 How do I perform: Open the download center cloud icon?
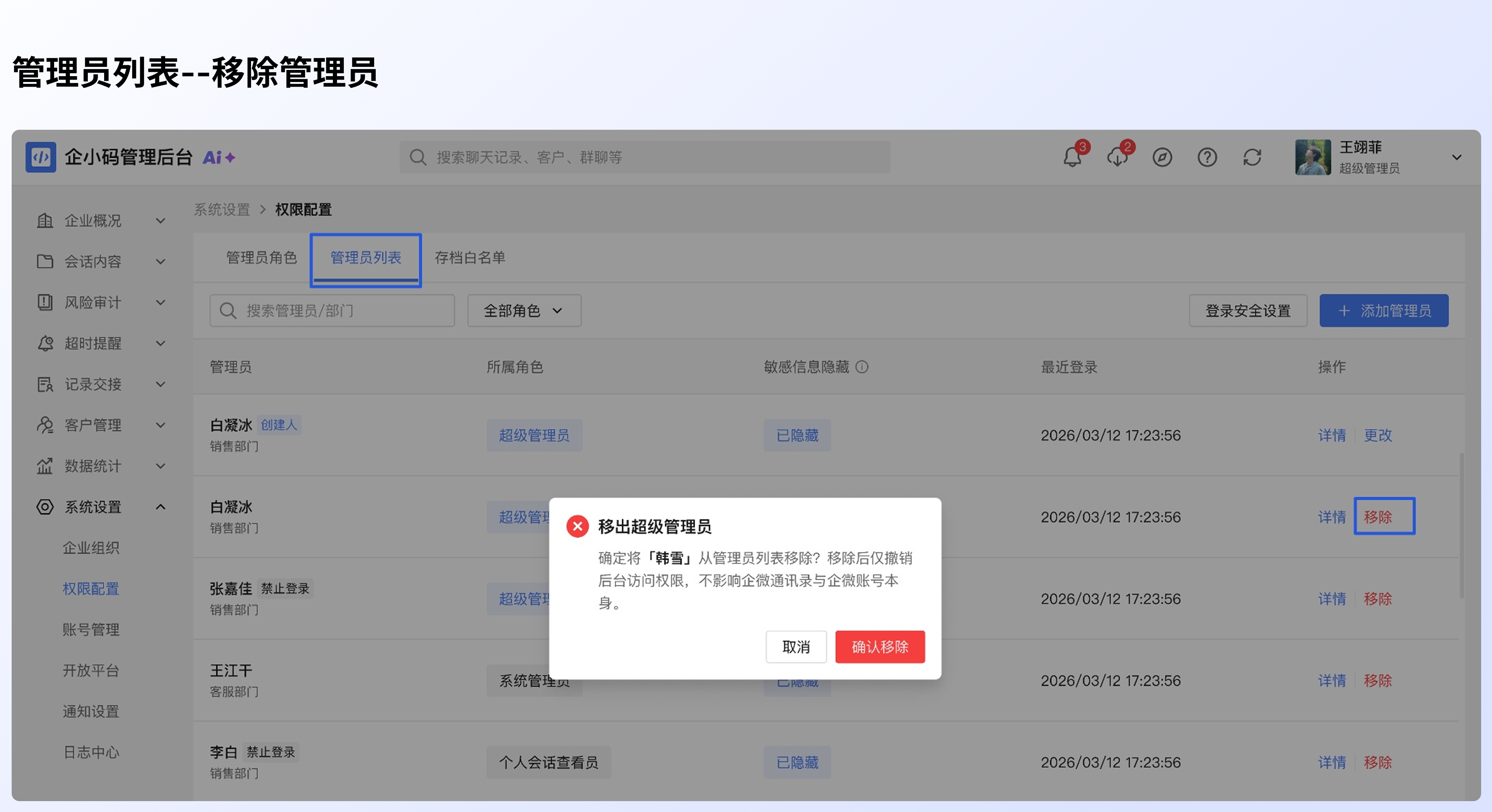click(x=1117, y=157)
